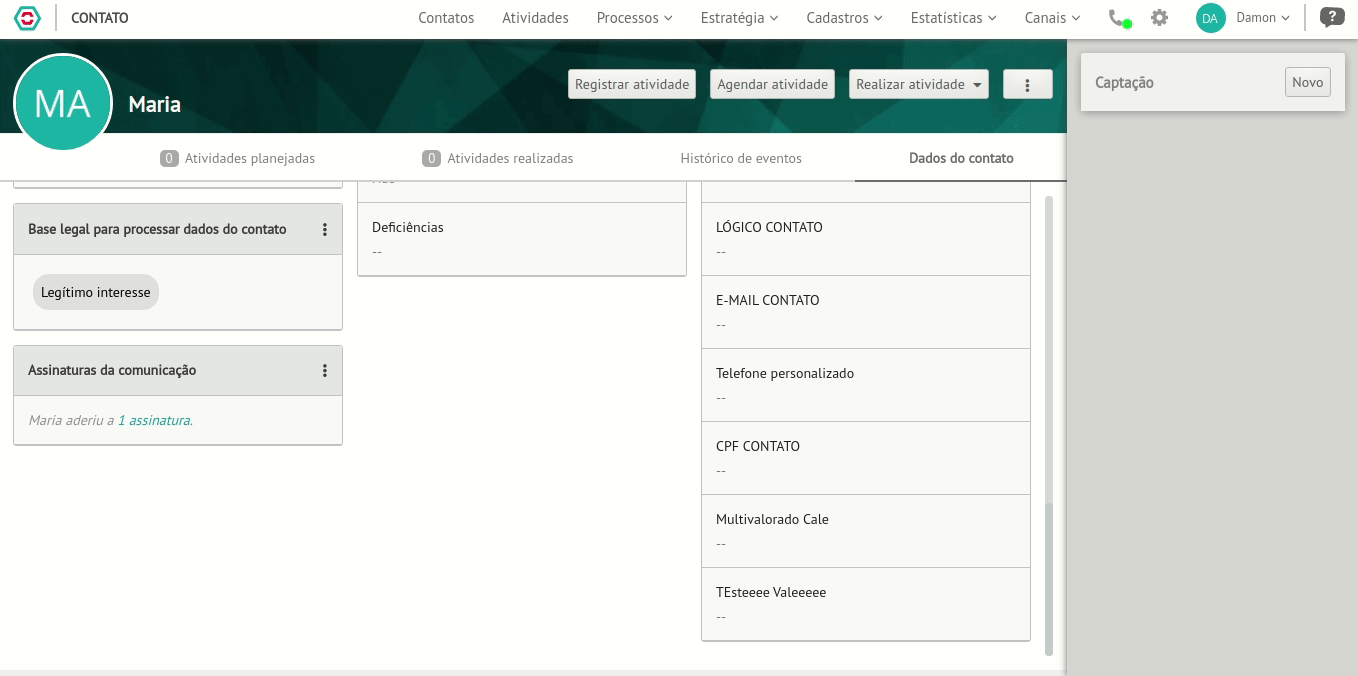Open Assinaturas da comunicação options menu
This screenshot has height=676, width=1358.
coord(324,371)
